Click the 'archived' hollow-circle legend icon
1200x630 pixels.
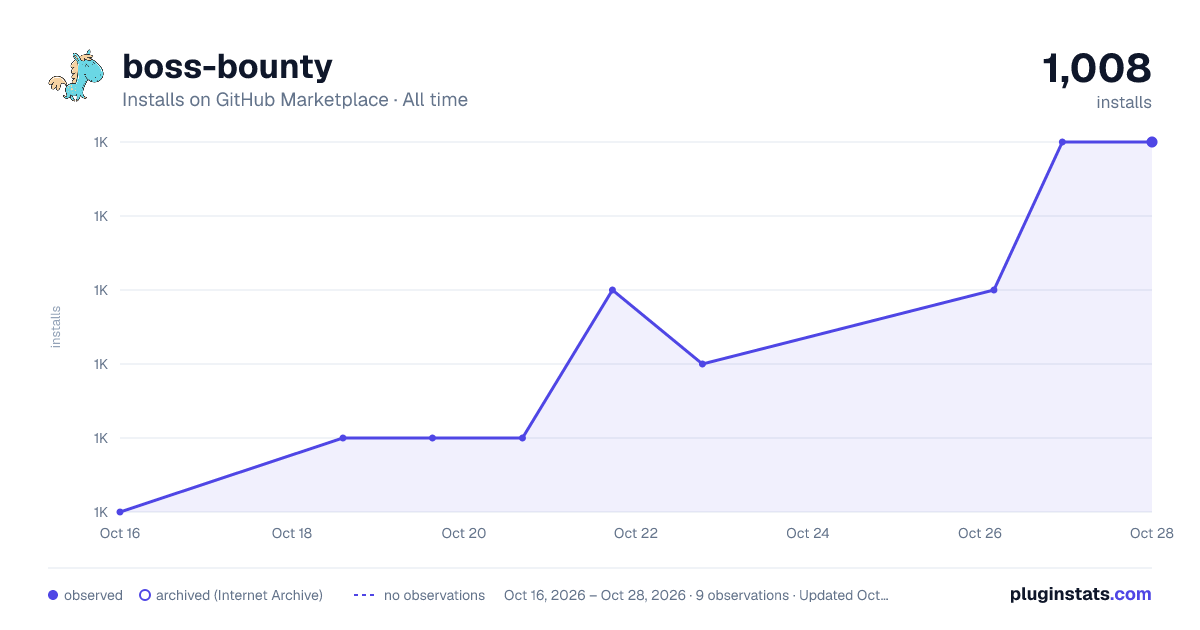click(145, 595)
